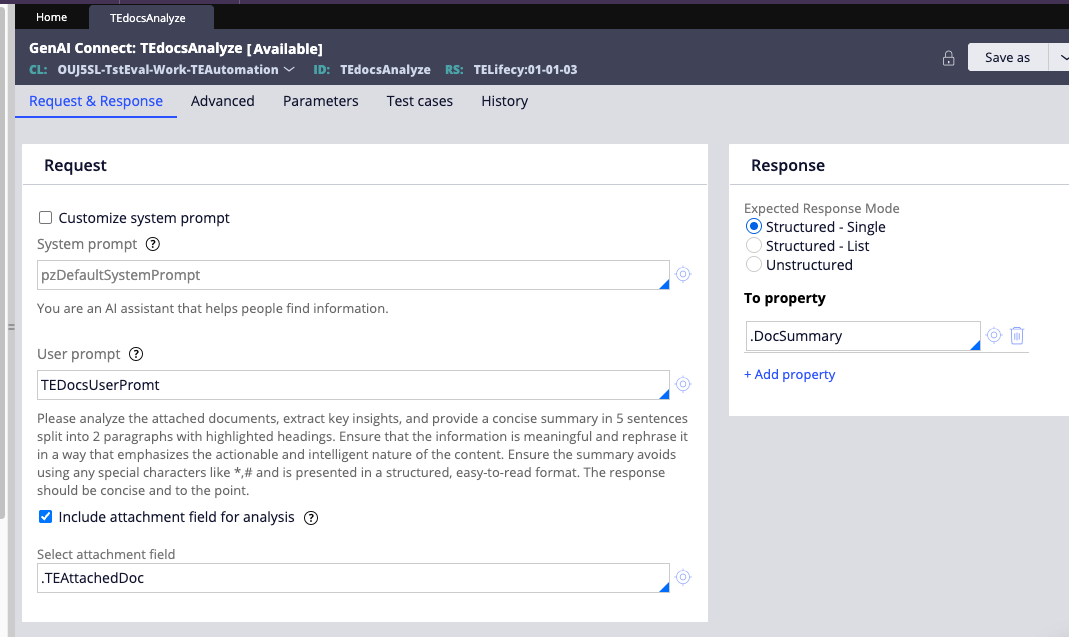Screen dimensions: 1069x637
Task: Open the attachment field property crosshair icon
Action: tap(683, 577)
